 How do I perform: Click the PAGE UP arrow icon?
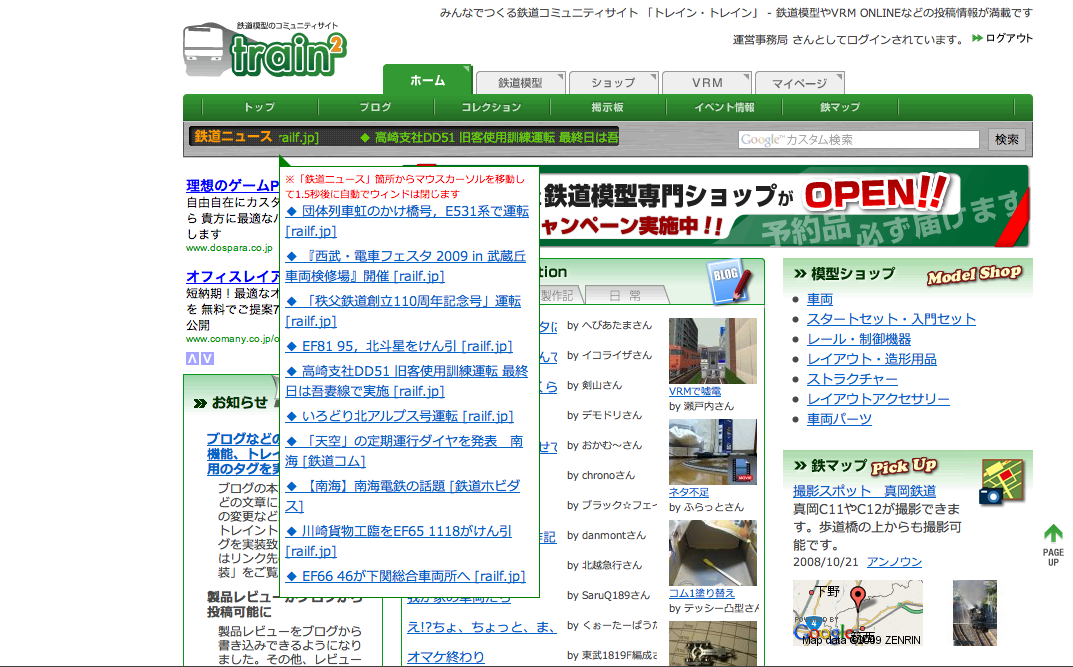(1052, 545)
